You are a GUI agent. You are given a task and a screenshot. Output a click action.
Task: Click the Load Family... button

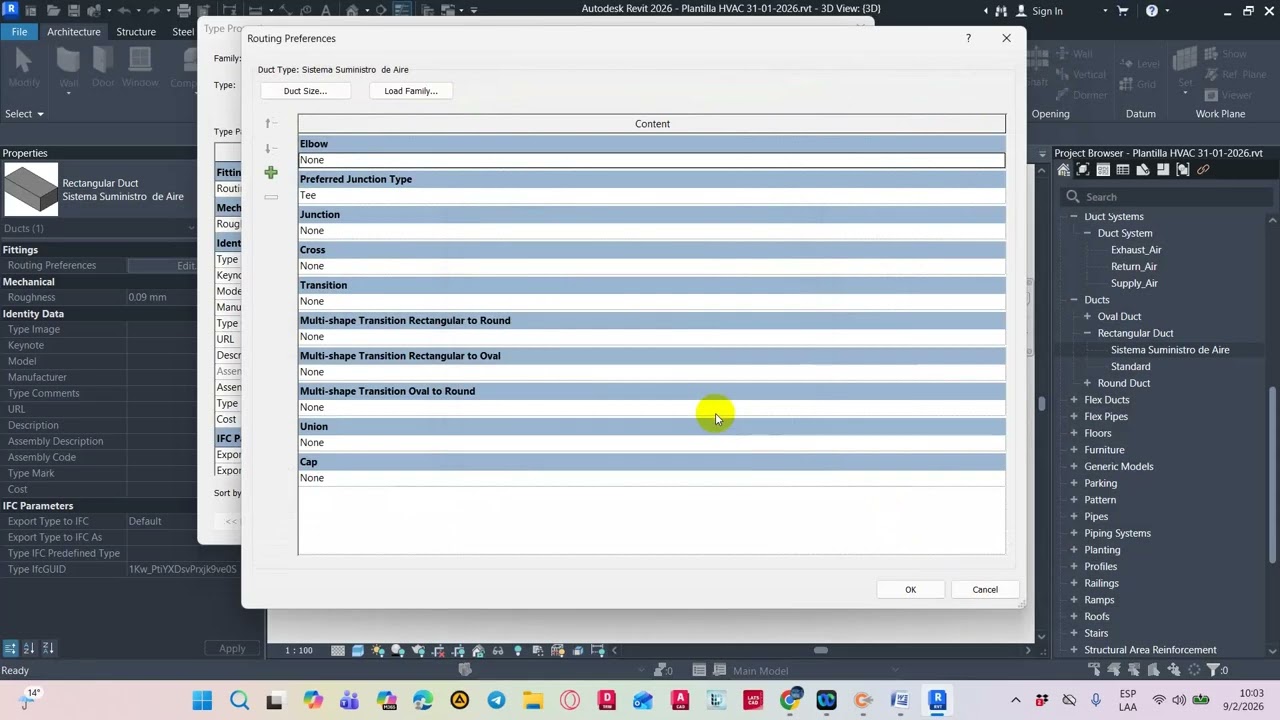(x=411, y=91)
